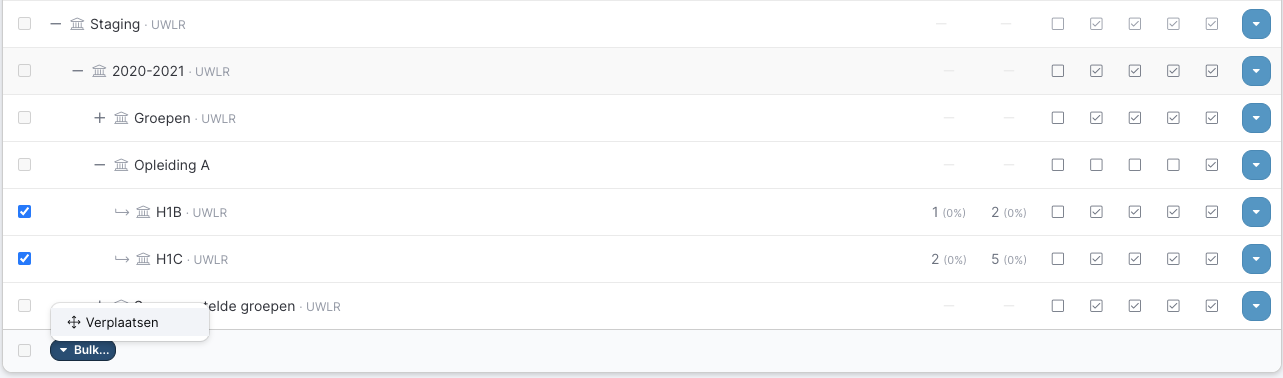Click the sub-item arrow icon before H1C
This screenshot has width=1283, height=378.
121,259
